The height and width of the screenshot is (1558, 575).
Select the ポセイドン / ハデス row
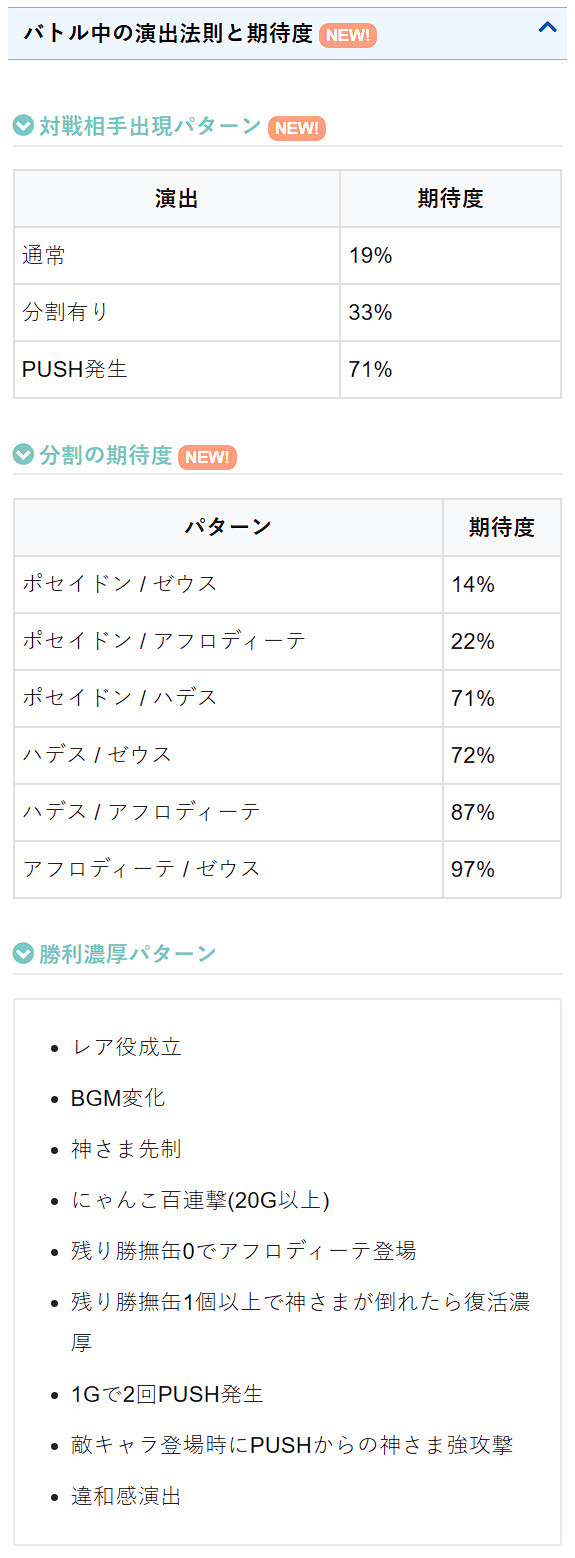click(x=287, y=698)
